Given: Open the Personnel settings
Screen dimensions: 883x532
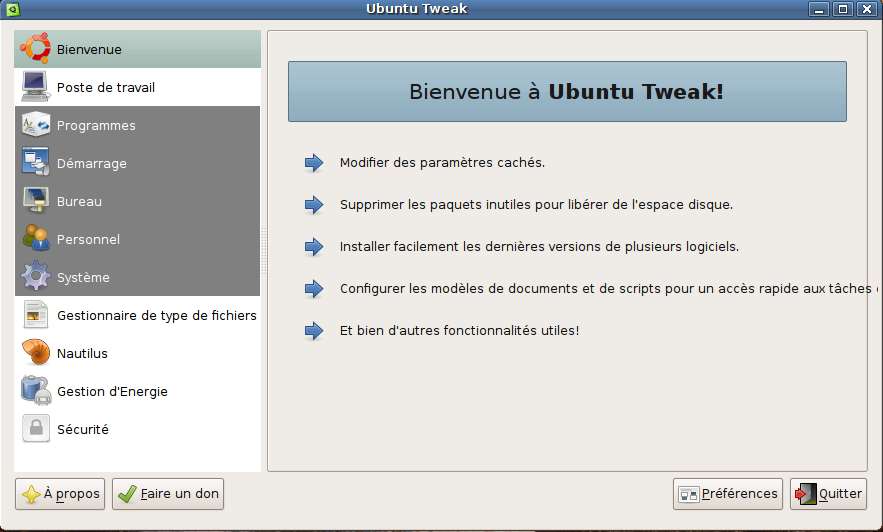Looking at the screenshot, I should [137, 239].
